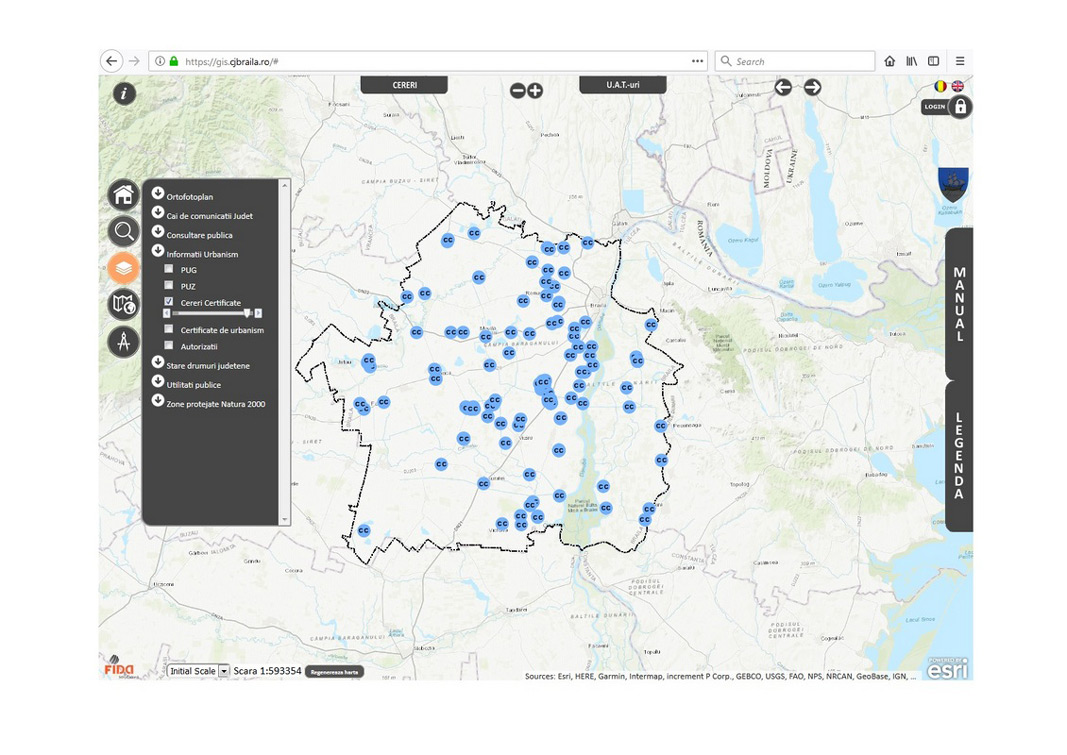Click the Home sidebar icon
Screen dimensions: 1067x755
tap(124, 194)
